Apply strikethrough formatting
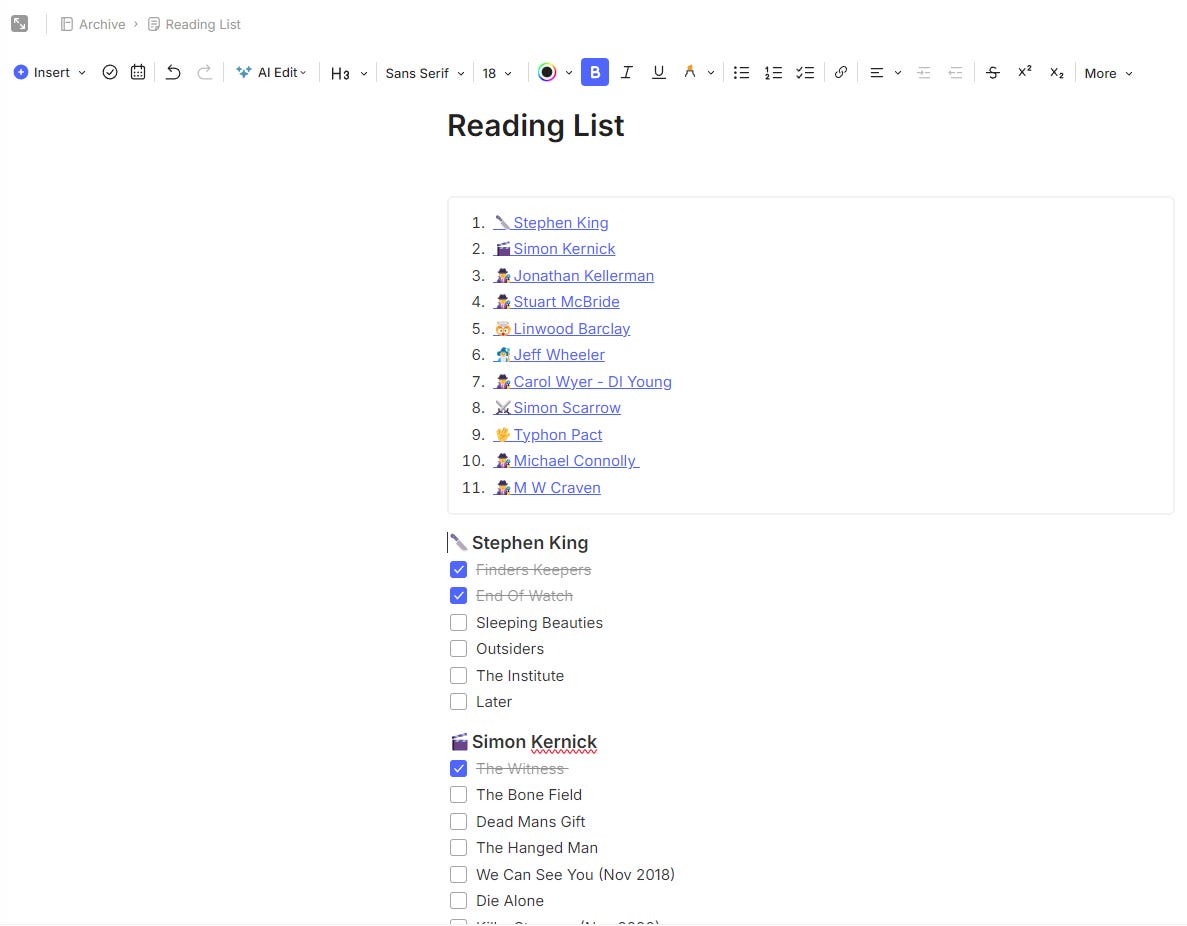 point(992,73)
